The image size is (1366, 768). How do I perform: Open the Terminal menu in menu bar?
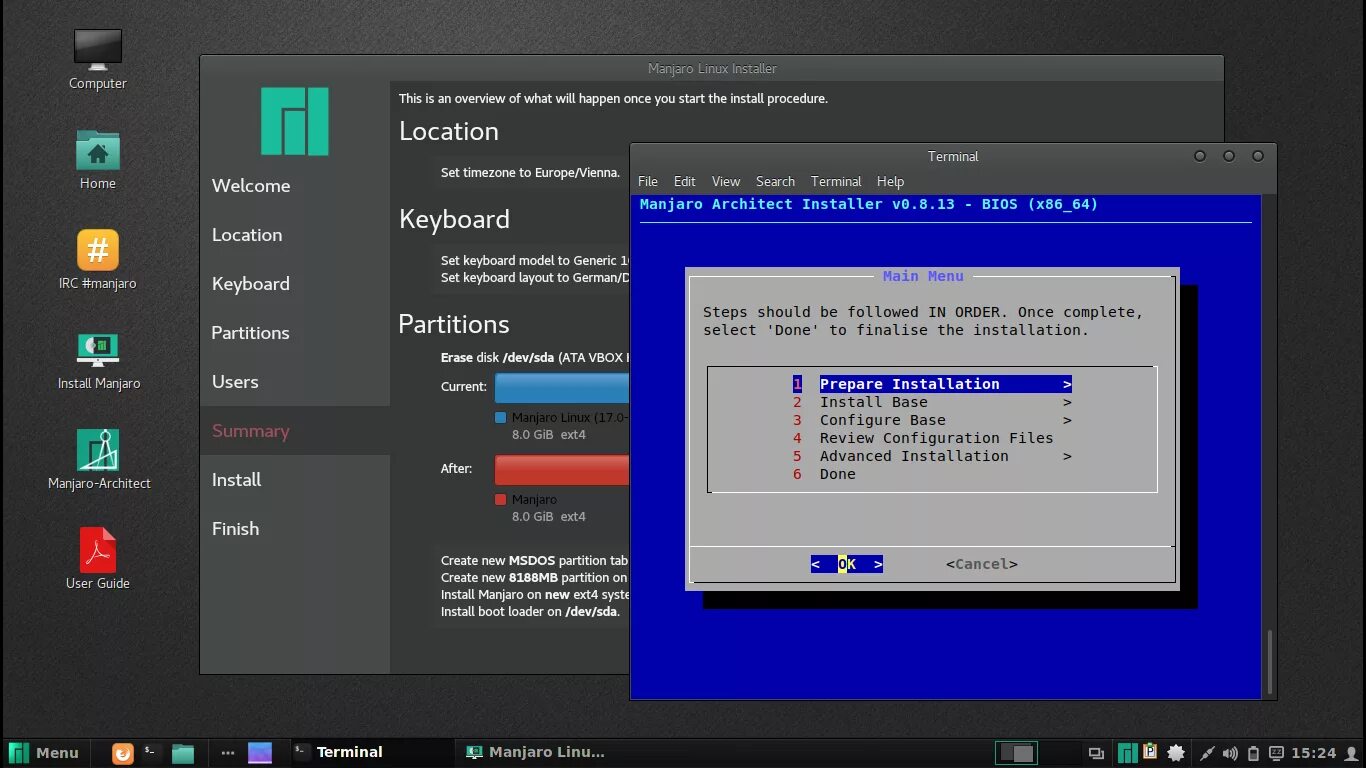pos(836,181)
